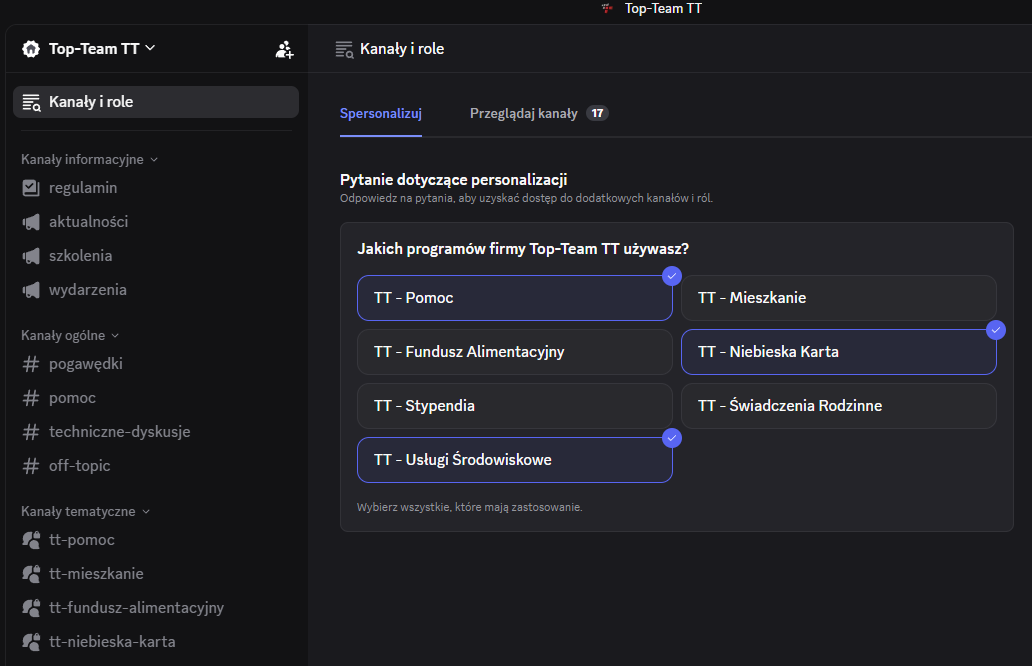Select the TT - Świadczenia Rodzinne option
1032x666 pixels.
tap(838, 406)
